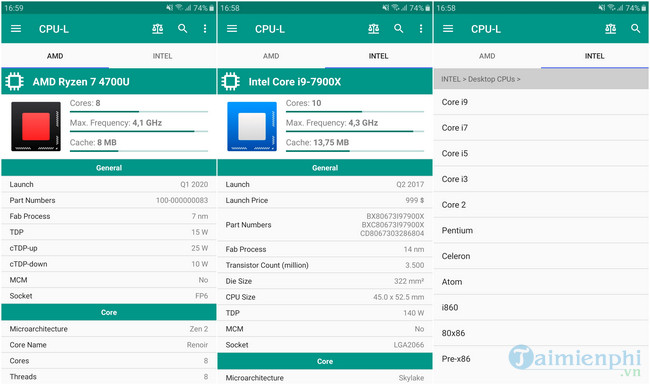Select INTEL tab on Ryzen screen
The height and width of the screenshot is (385, 650).
(162, 56)
